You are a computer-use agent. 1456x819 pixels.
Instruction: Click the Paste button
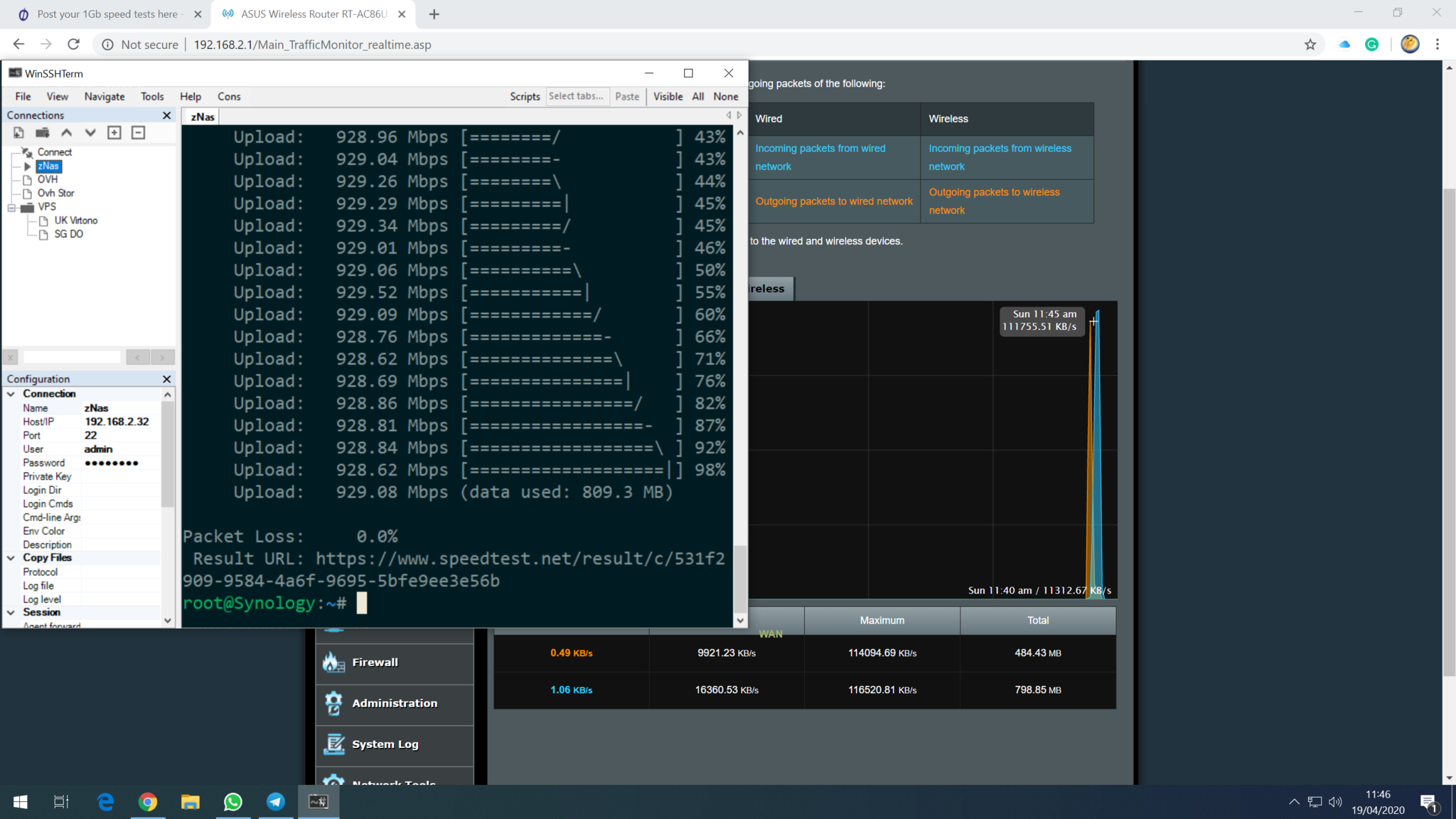[627, 97]
